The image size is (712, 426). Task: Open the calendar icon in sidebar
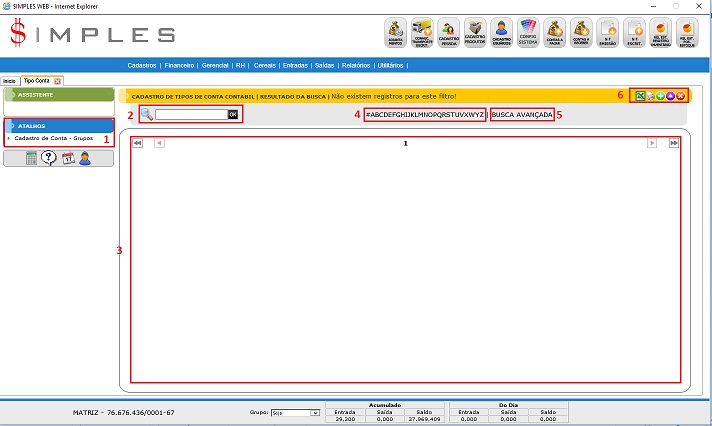[68, 159]
